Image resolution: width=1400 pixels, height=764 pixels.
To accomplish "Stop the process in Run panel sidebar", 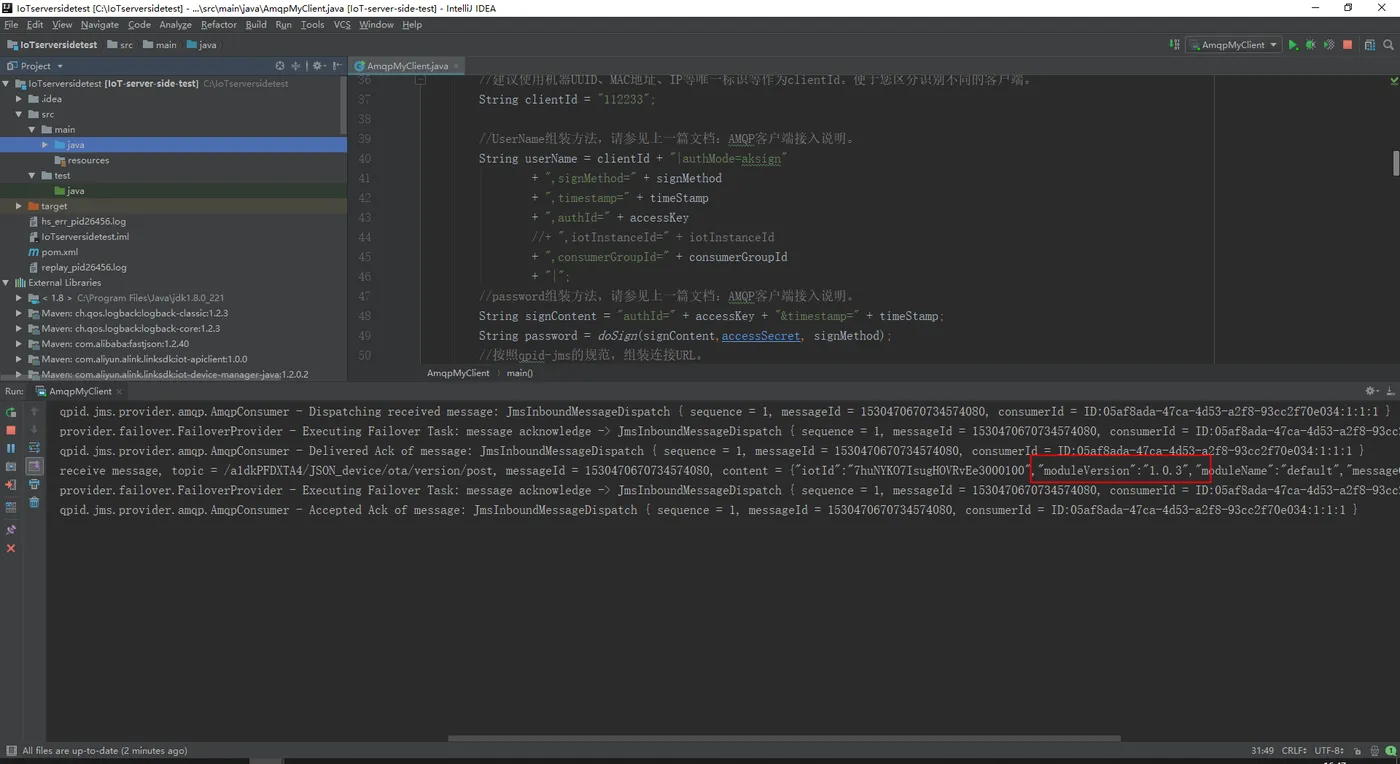I will 11,430.
